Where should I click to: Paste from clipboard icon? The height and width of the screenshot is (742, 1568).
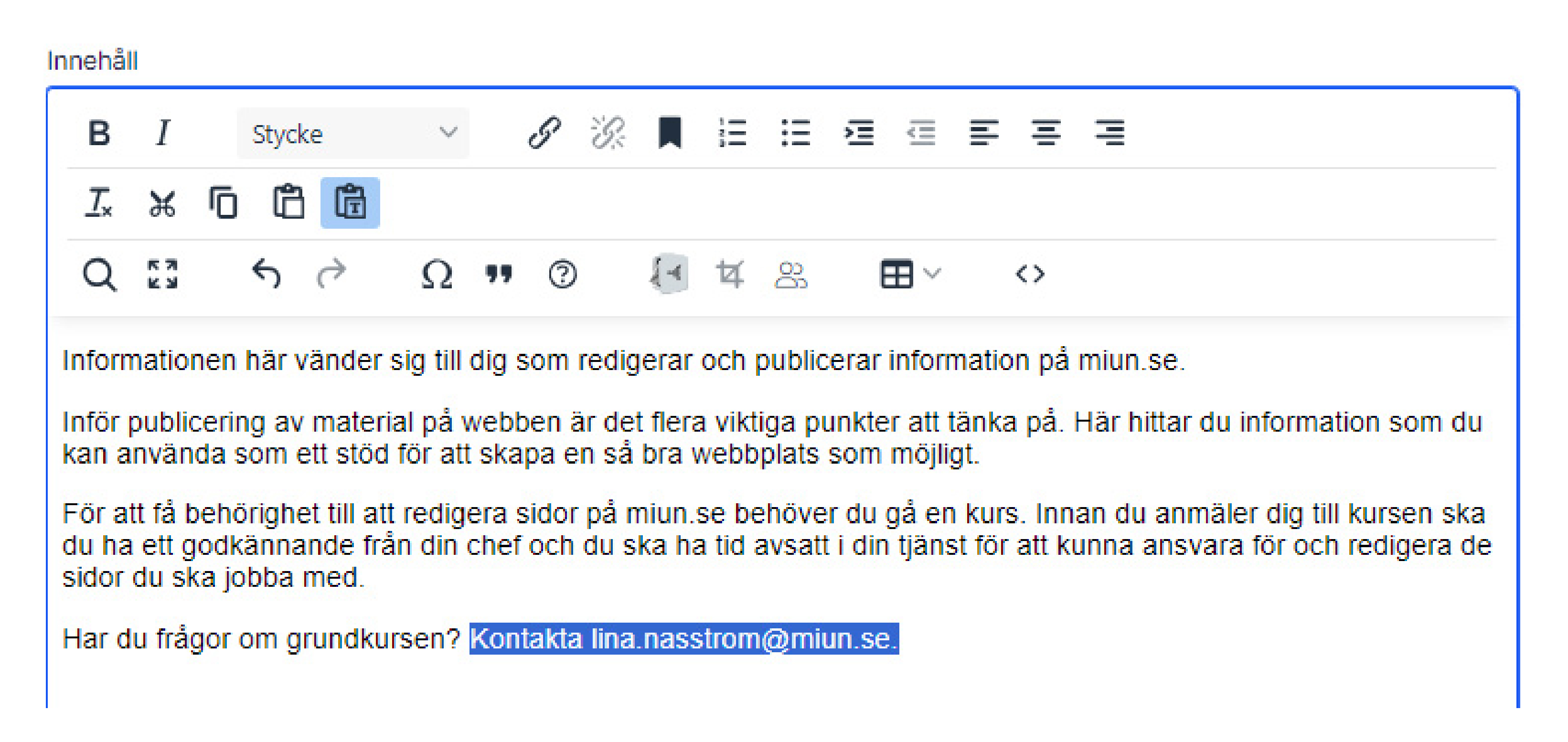point(288,203)
